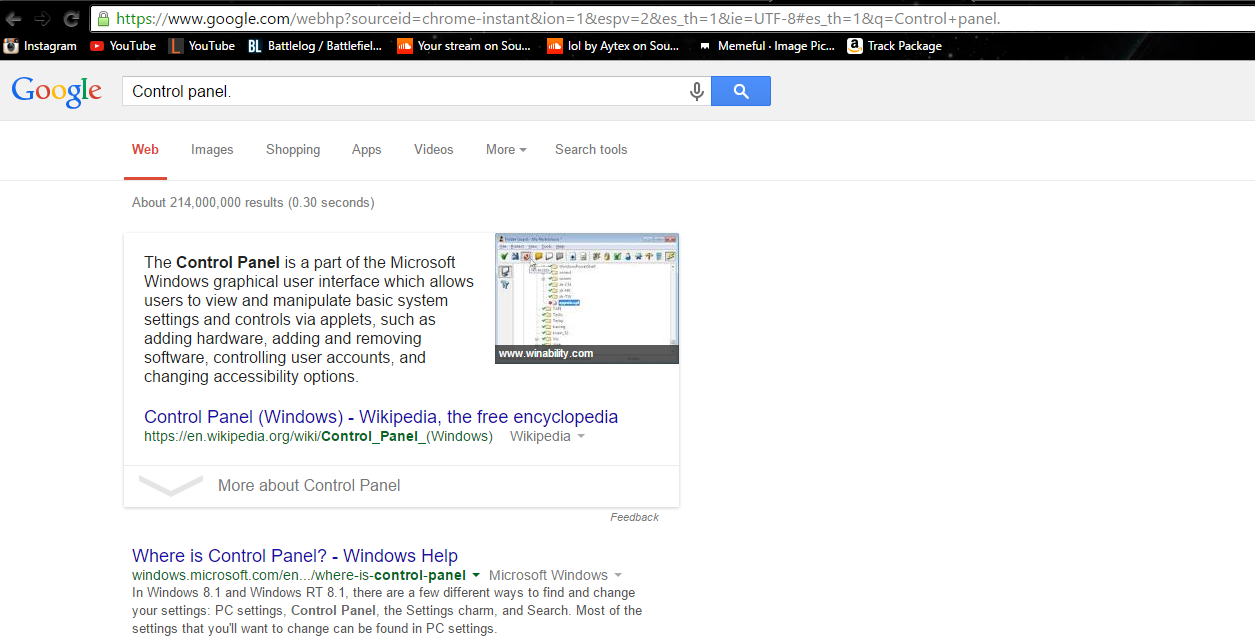Screen dimensions: 1255x642
Task: Open the More dropdown menu
Action: (x=506, y=150)
